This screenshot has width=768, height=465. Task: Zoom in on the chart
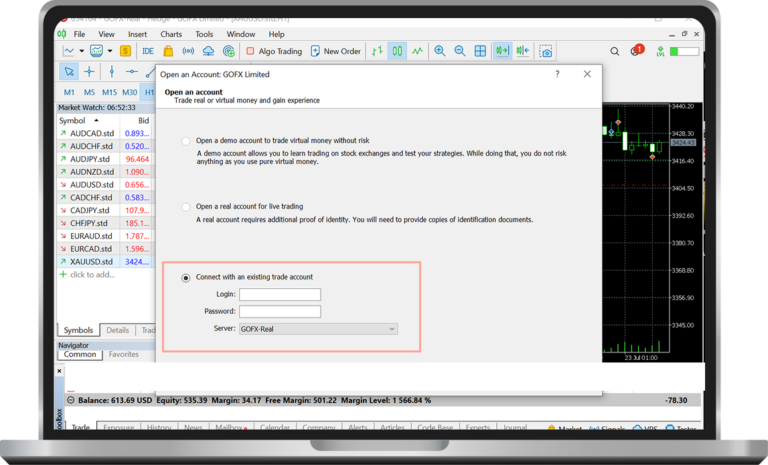coord(440,51)
